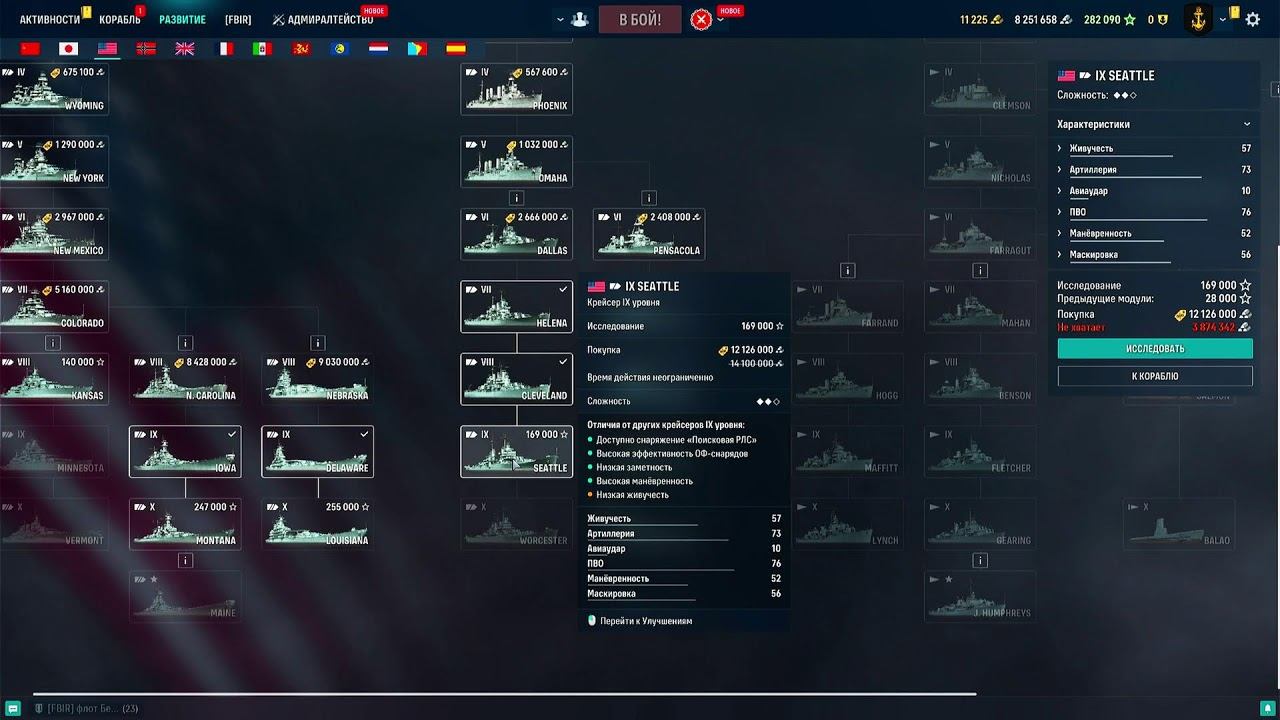Select the Worcester ship card
The image size is (1280, 720).
[x=517, y=523]
